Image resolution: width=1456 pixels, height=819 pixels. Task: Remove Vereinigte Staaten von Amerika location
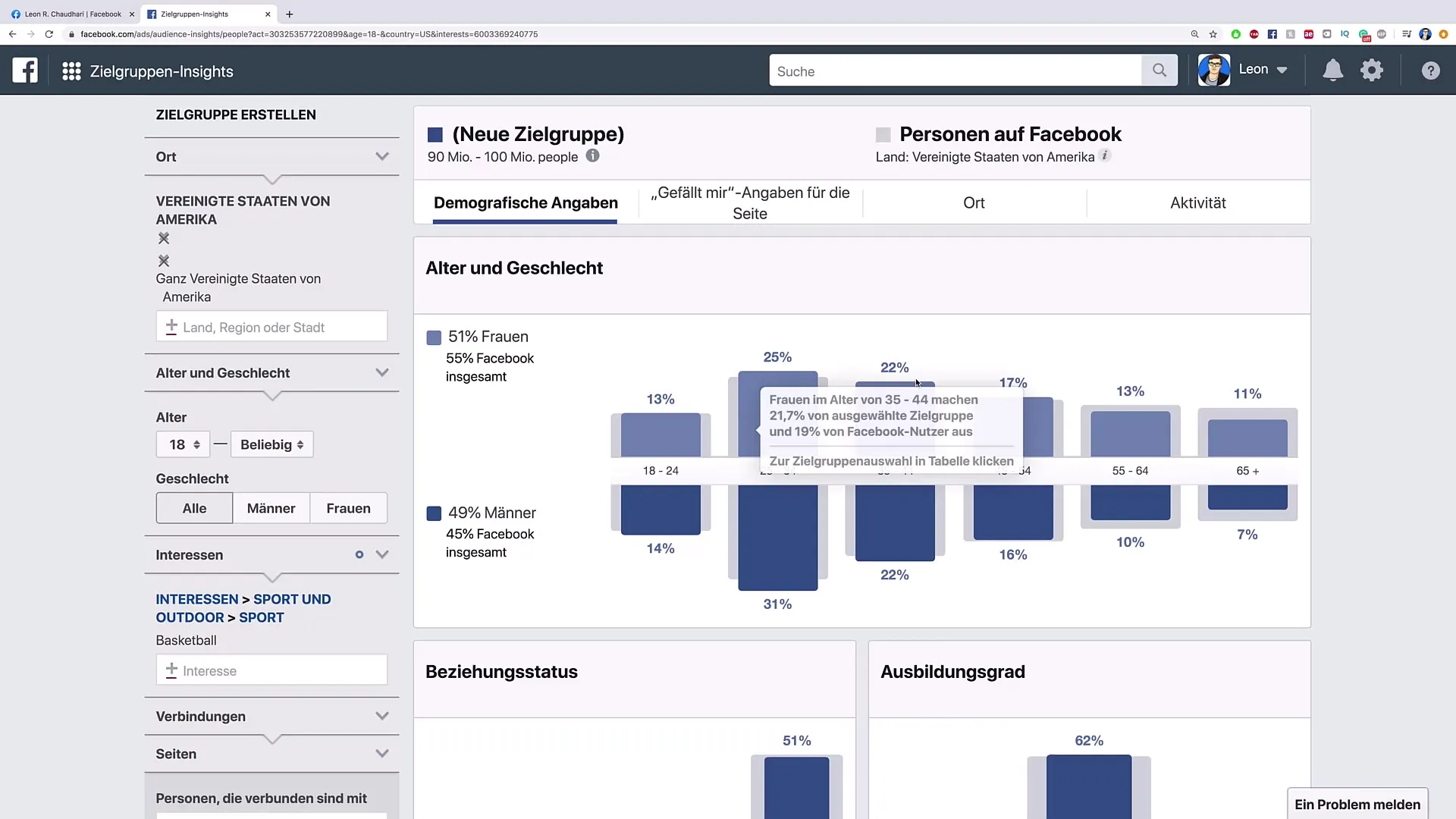[x=164, y=238]
